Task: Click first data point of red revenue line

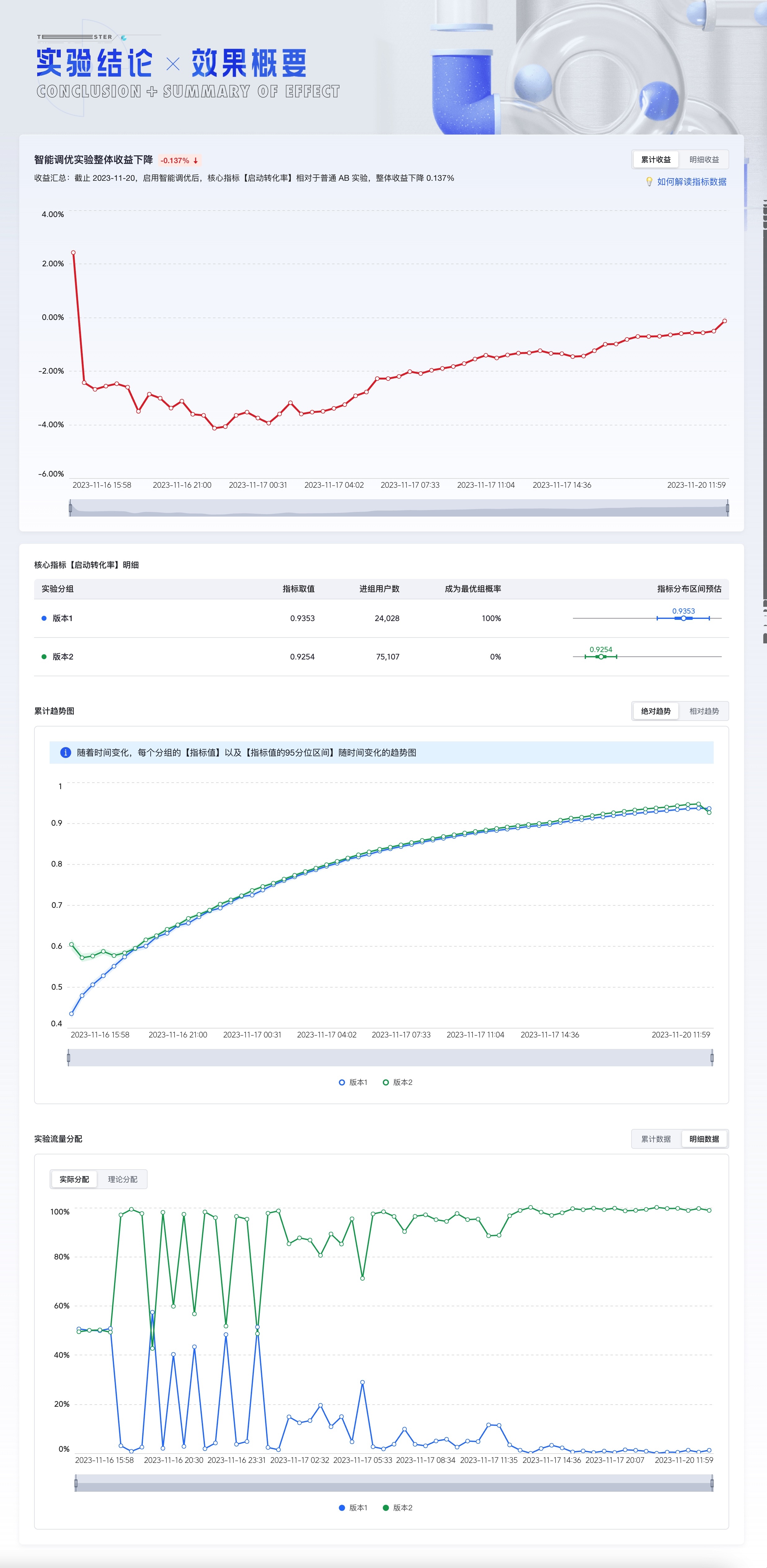Action: [73, 252]
